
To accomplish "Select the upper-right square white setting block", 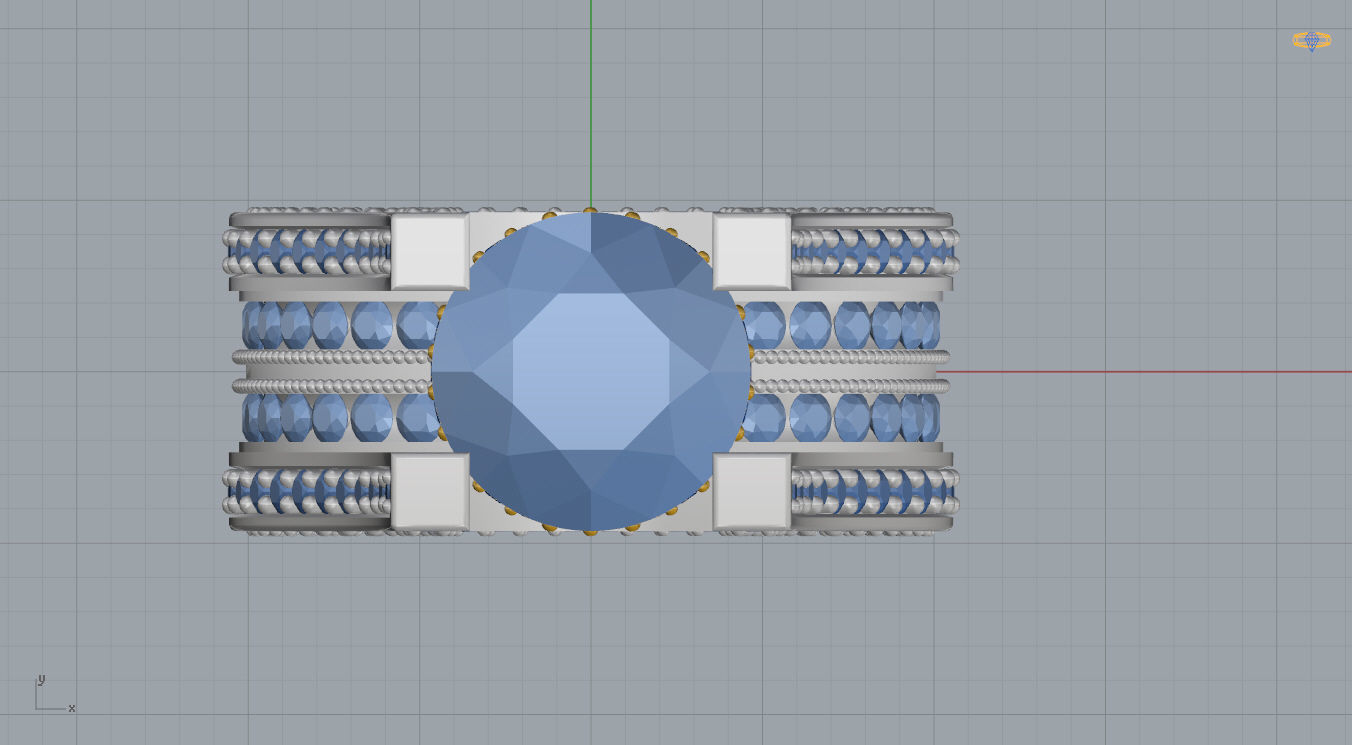I will [752, 252].
